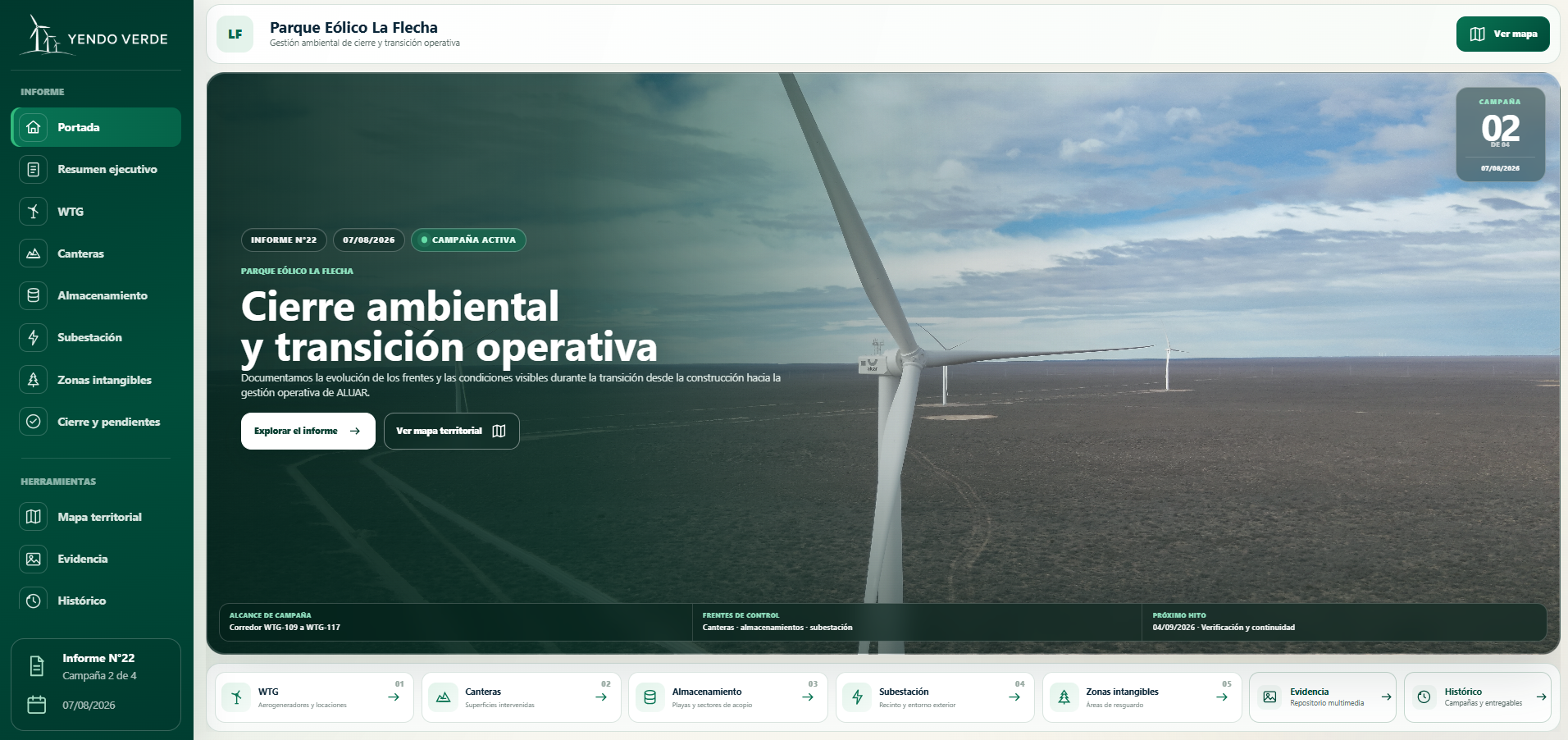Open the Canteras card arrow at bottom
This screenshot has height=740, width=1568.
[x=601, y=697]
